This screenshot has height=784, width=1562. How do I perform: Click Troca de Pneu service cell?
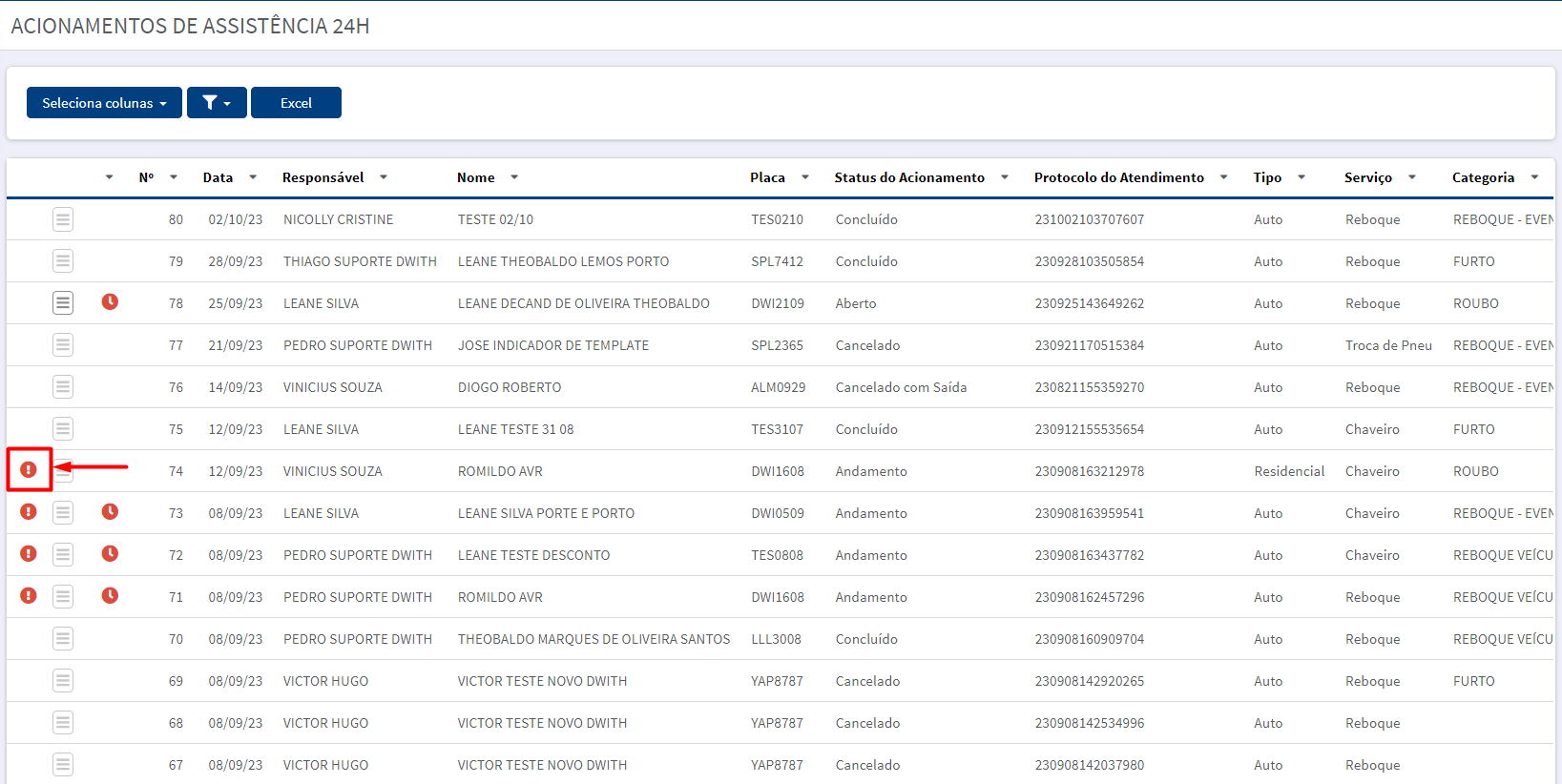pyautogui.click(x=1388, y=345)
